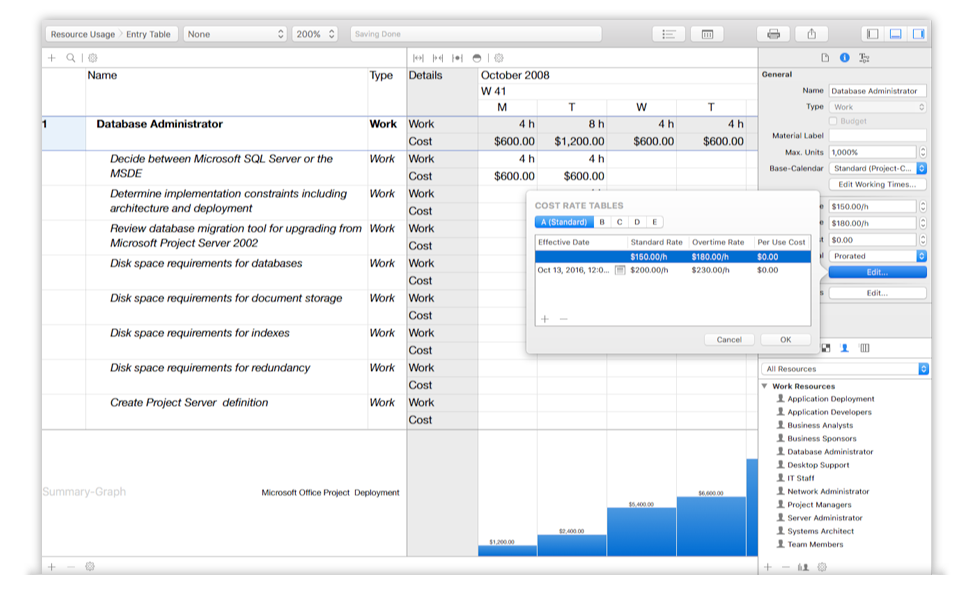Viewport: 973px width, 615px height.
Task: Select the $200.00/h standard rate cell
Action: (649, 270)
